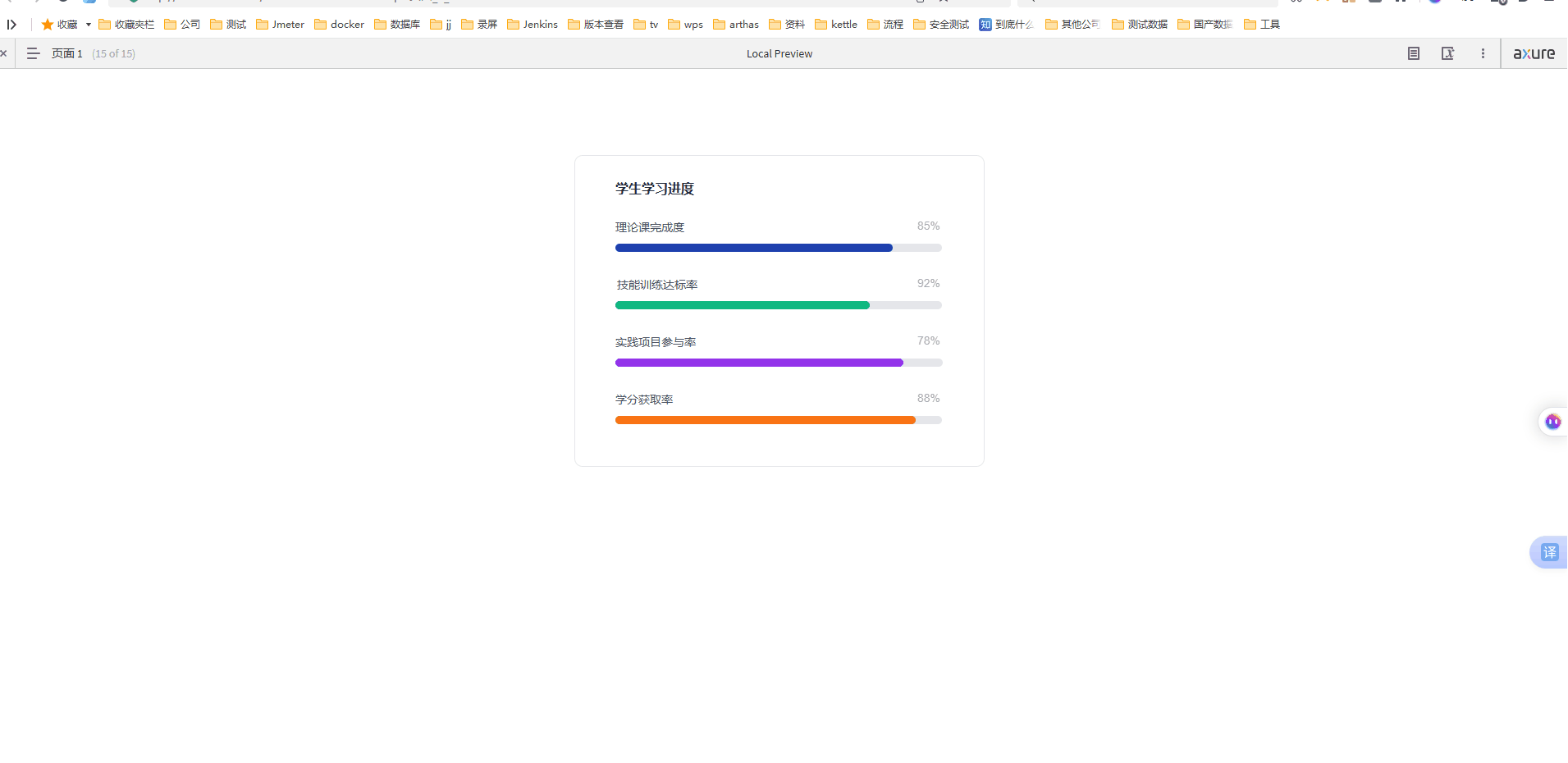Open the 版本查看 bookmark folder

coord(596,25)
